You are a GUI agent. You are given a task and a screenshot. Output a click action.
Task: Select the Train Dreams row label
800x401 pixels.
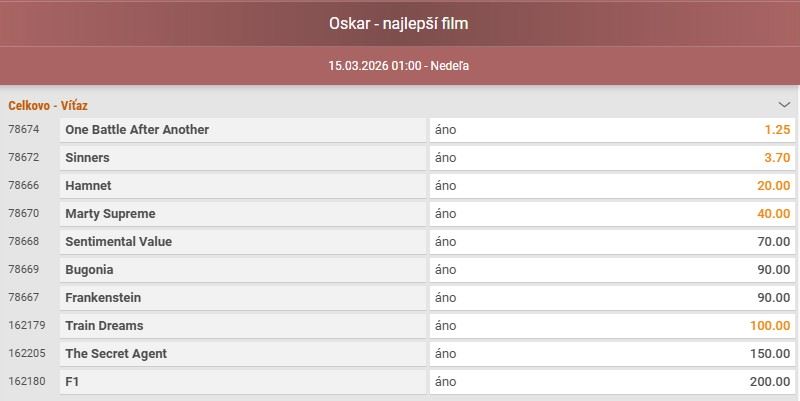pos(104,326)
